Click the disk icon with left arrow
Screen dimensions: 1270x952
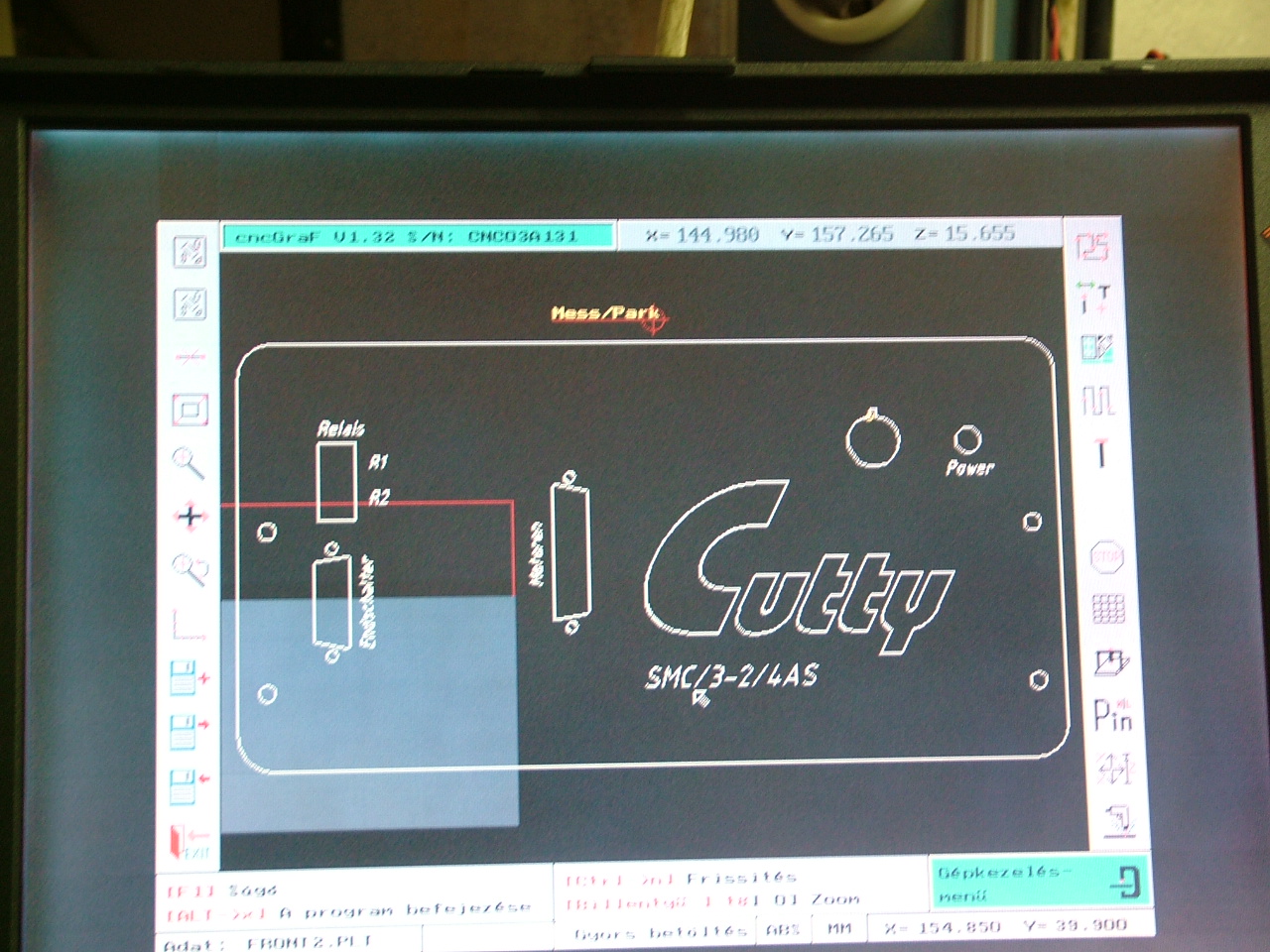point(189,785)
